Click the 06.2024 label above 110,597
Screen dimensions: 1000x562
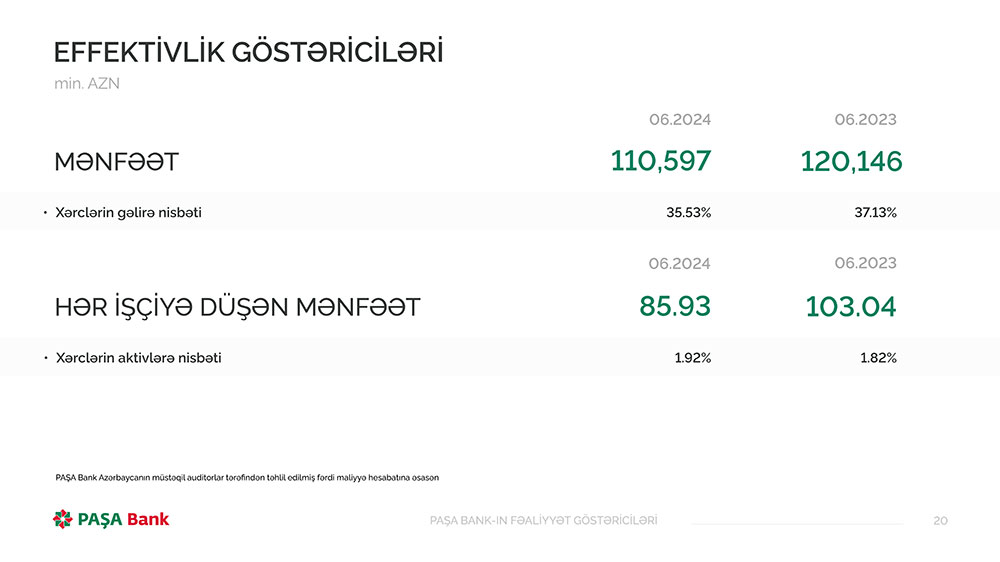tap(680, 120)
